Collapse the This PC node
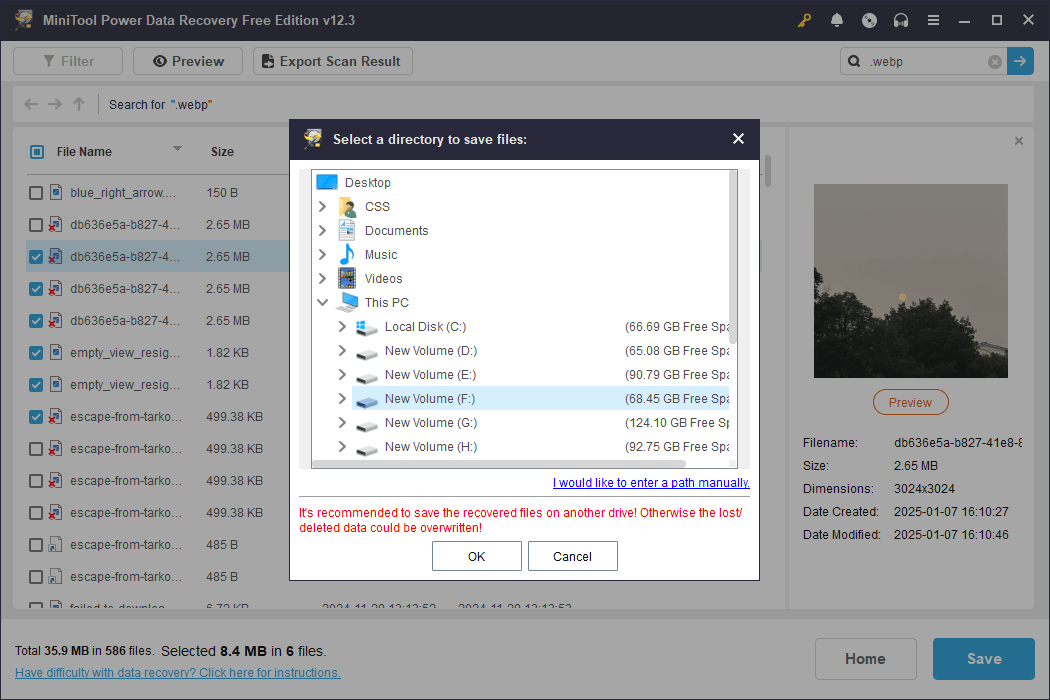This screenshot has width=1050, height=700. point(323,303)
